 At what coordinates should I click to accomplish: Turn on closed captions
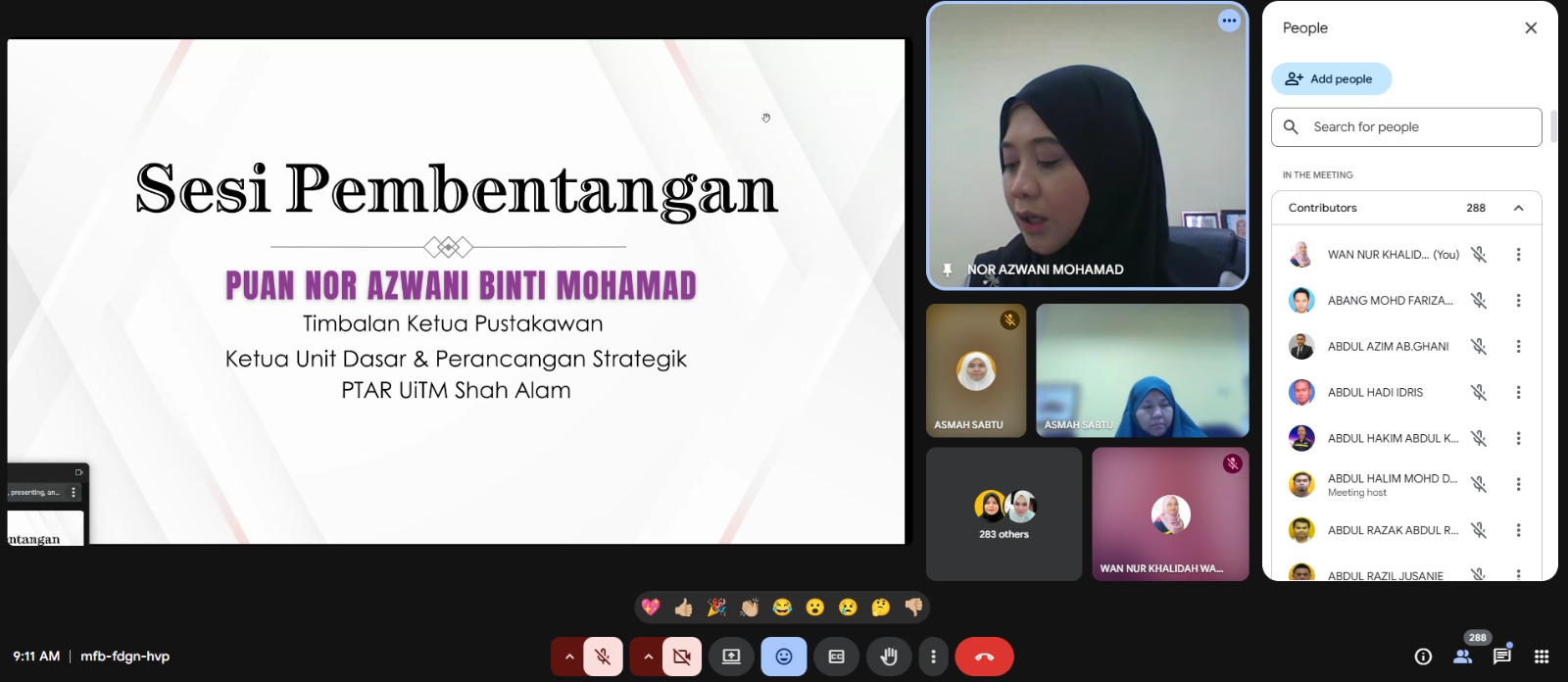tap(837, 657)
